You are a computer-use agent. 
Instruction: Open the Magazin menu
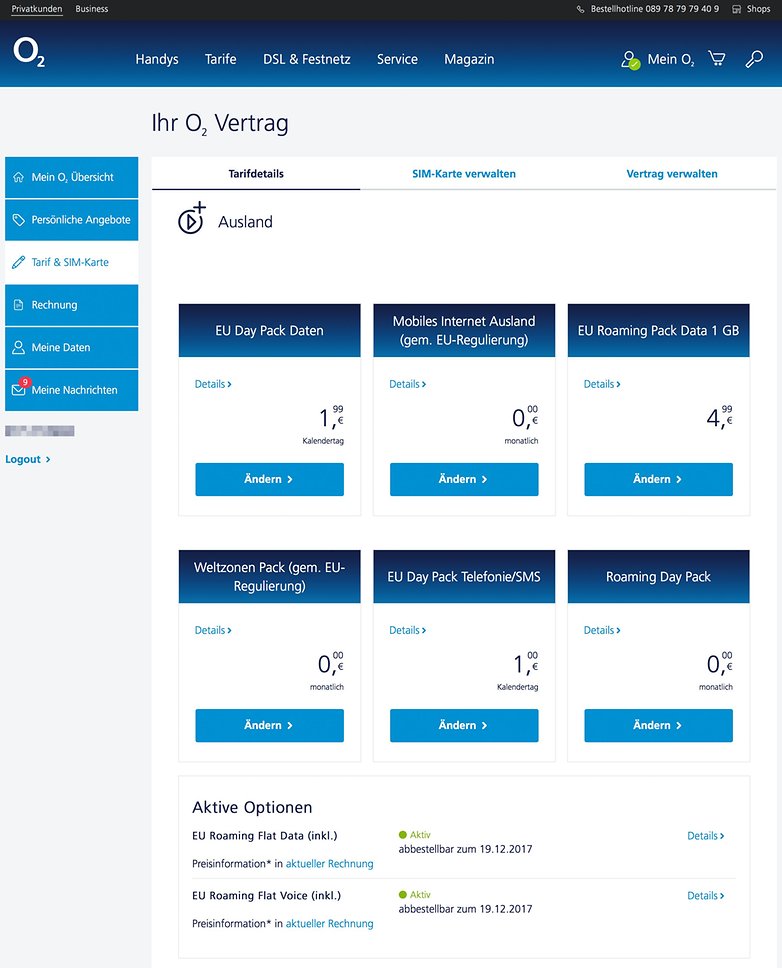point(469,59)
